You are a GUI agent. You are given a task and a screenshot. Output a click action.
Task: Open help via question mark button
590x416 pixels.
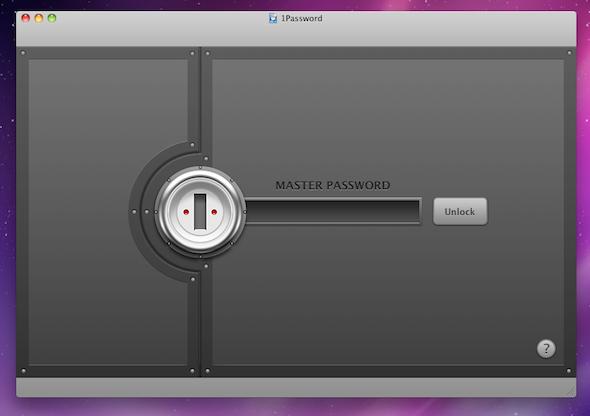[x=546, y=349]
